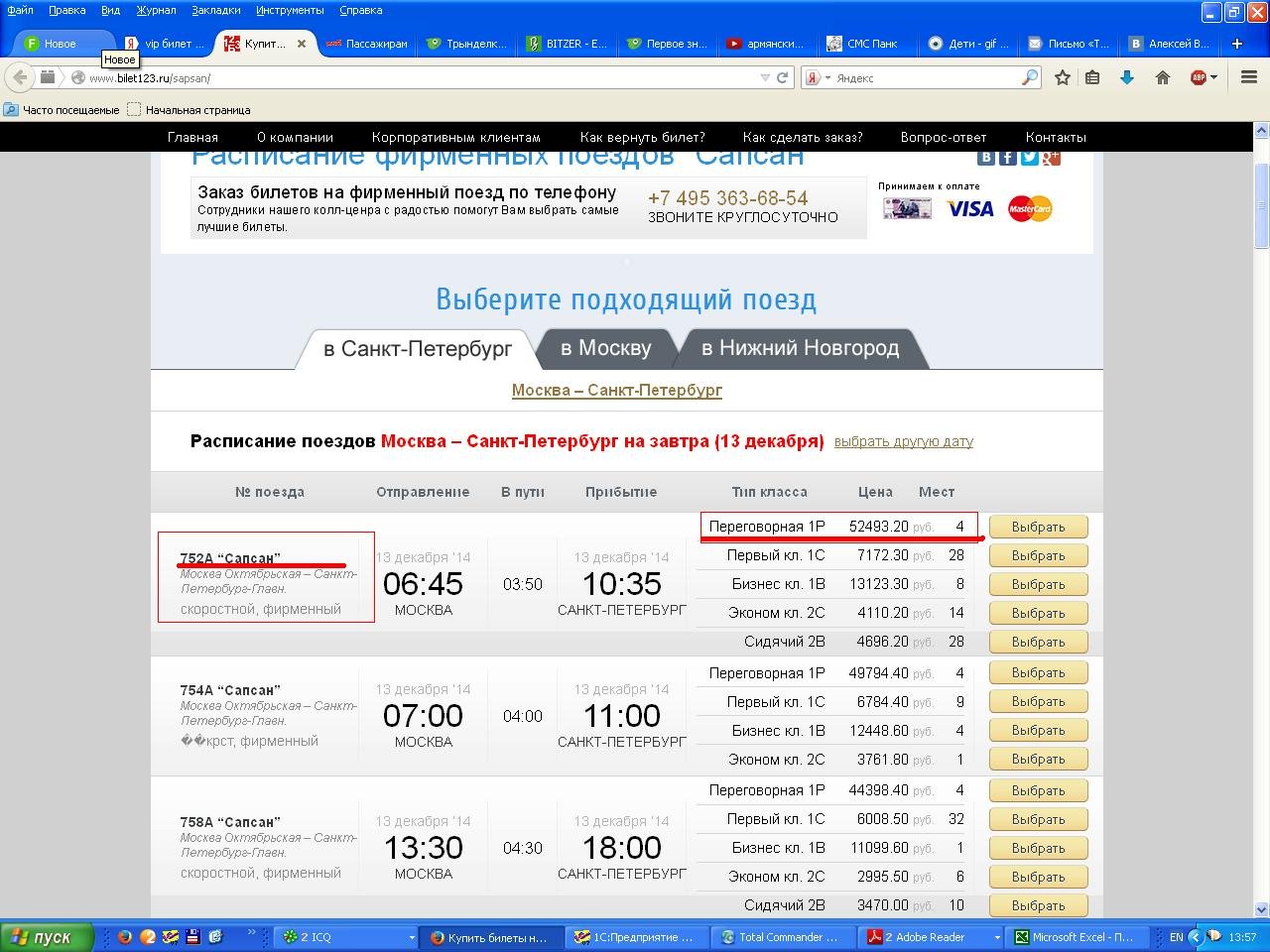Click the Twitter share icon
Screen dimensions: 1270x952
[1029, 157]
